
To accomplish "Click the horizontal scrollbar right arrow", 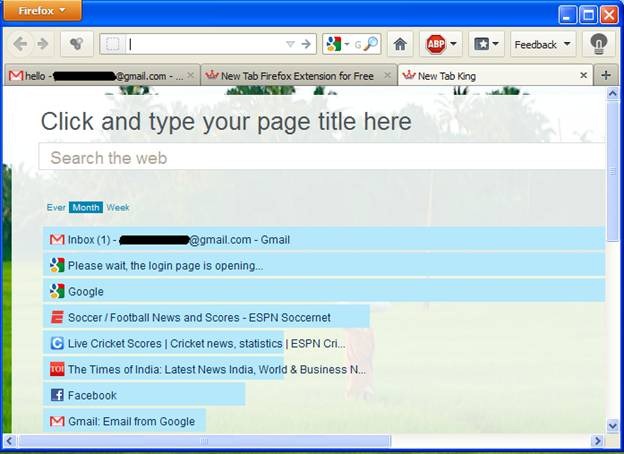I will (x=597, y=440).
